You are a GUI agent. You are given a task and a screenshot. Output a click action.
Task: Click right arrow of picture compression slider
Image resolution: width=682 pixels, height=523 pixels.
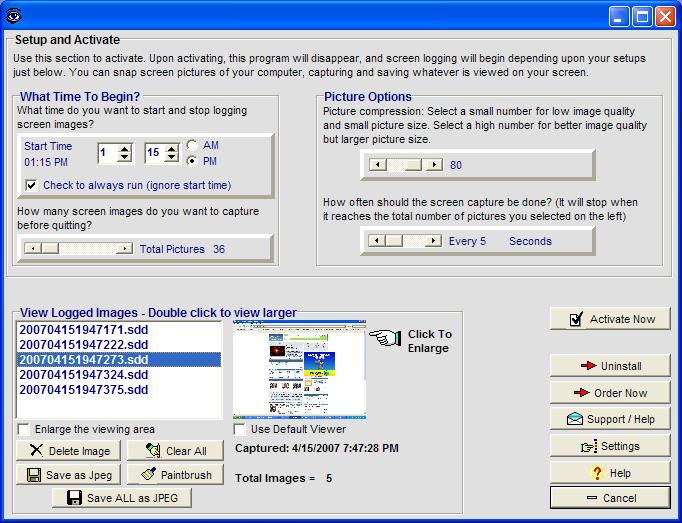click(434, 164)
